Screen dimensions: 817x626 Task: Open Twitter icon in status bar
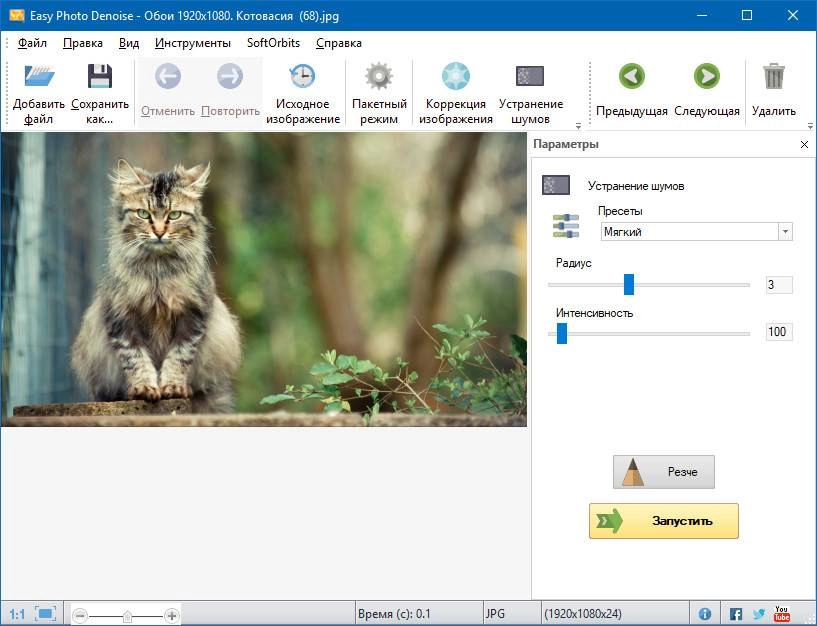tap(759, 614)
